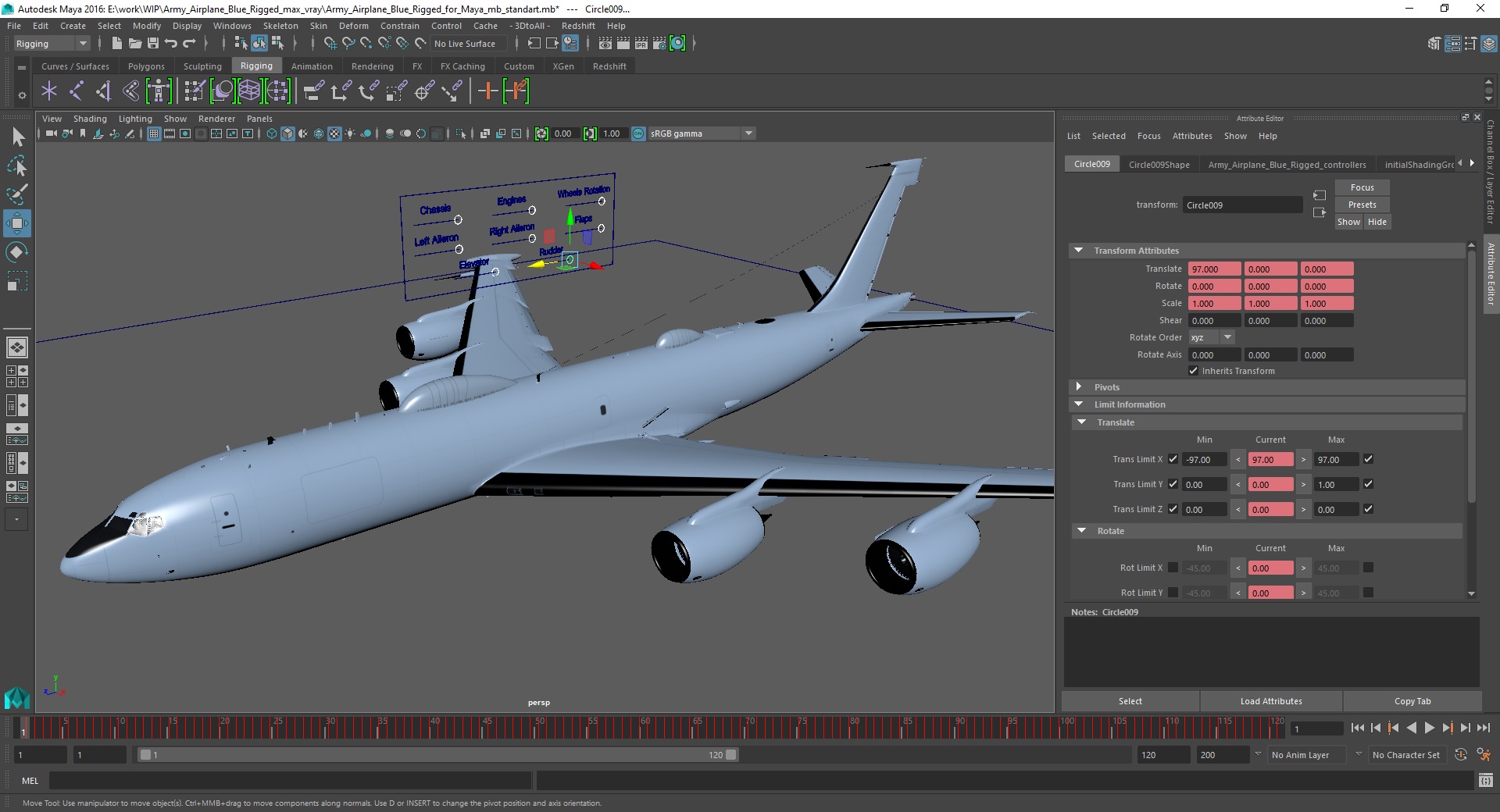Activate the Rotate tool
This screenshot has height=812, width=1500.
[17, 252]
